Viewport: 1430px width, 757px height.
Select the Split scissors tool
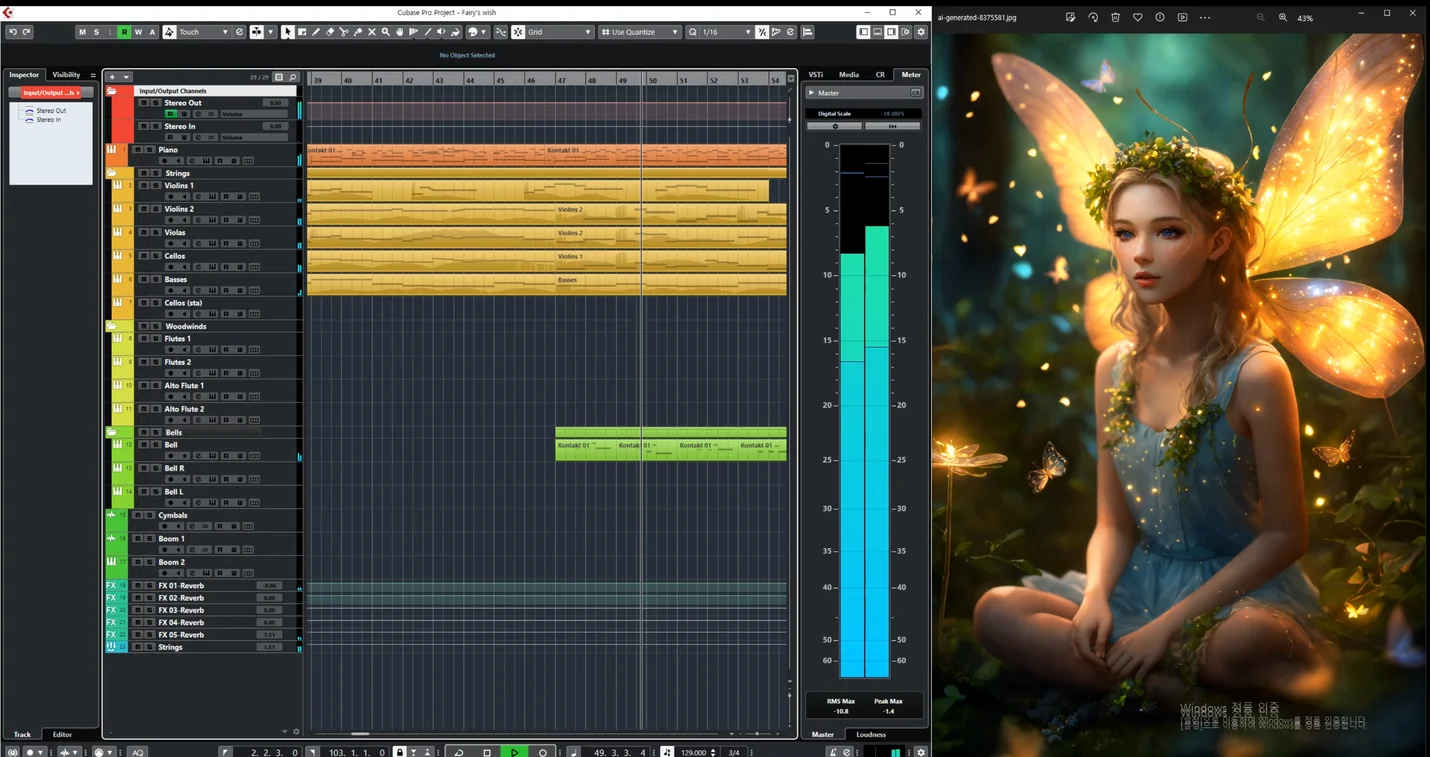pos(344,32)
